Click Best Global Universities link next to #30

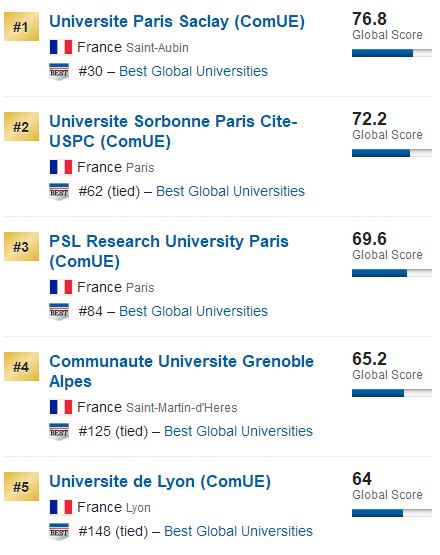click(x=193, y=71)
